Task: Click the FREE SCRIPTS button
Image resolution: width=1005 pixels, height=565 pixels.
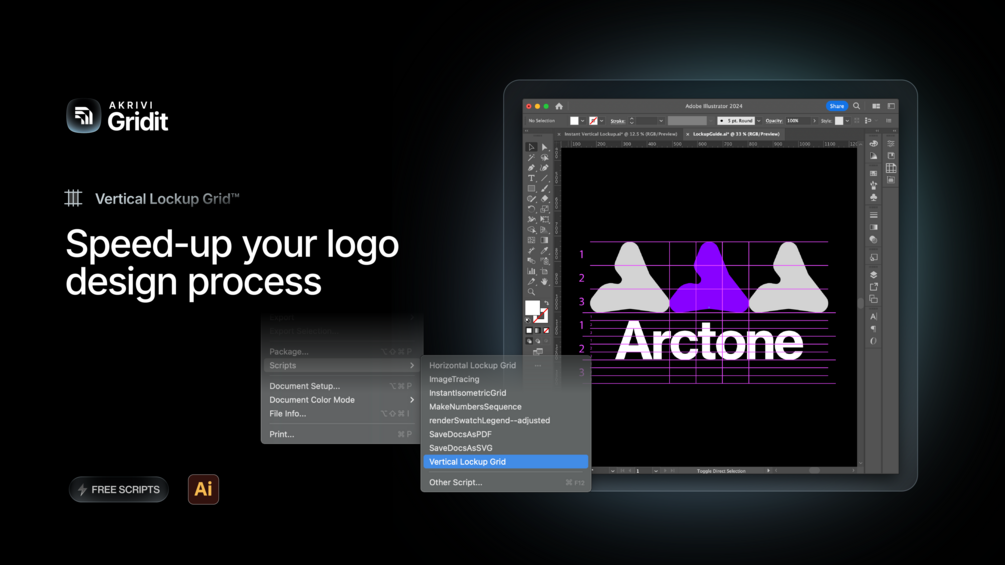Action: [119, 489]
